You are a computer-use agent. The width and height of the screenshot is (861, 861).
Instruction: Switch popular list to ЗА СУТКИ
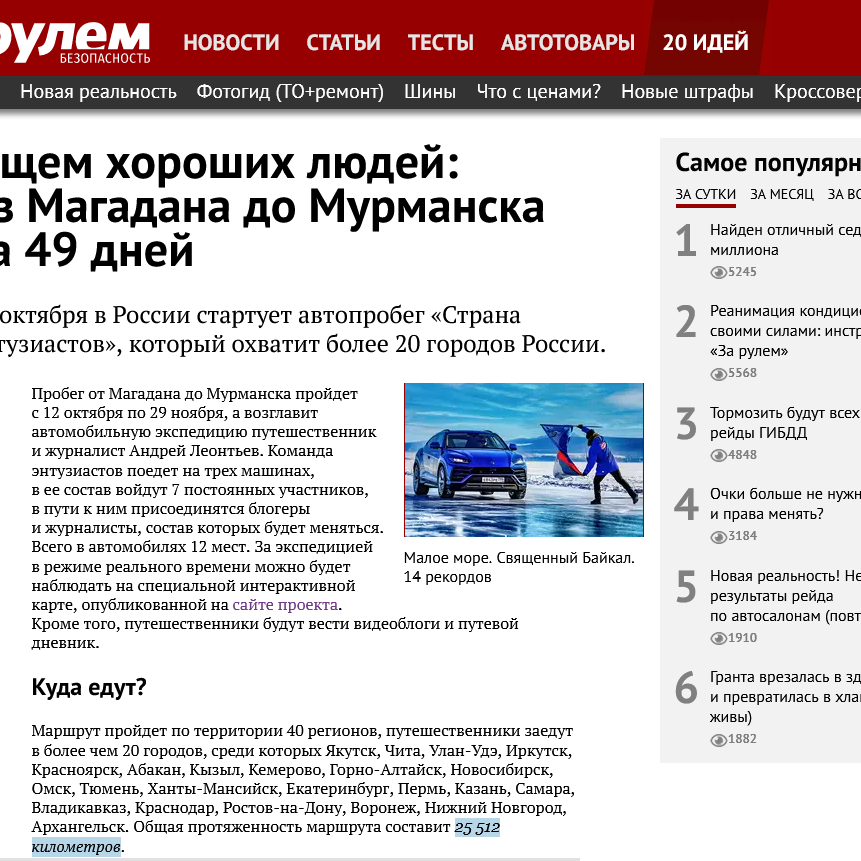pyautogui.click(x=705, y=194)
